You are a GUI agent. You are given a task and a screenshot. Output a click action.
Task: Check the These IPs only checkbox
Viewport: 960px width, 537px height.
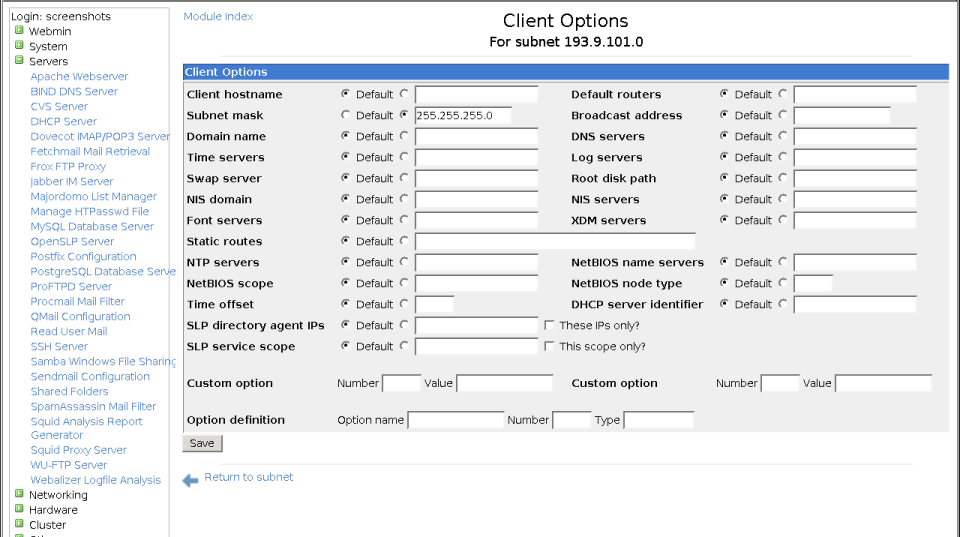(549, 325)
